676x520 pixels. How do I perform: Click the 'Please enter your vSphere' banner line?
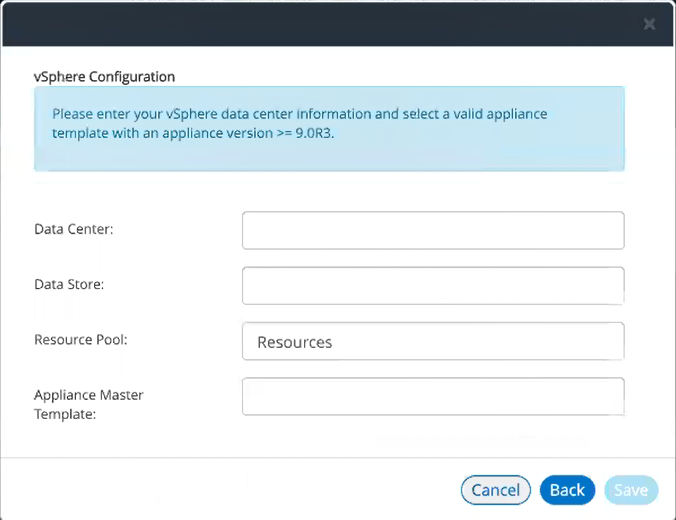pos(300,114)
